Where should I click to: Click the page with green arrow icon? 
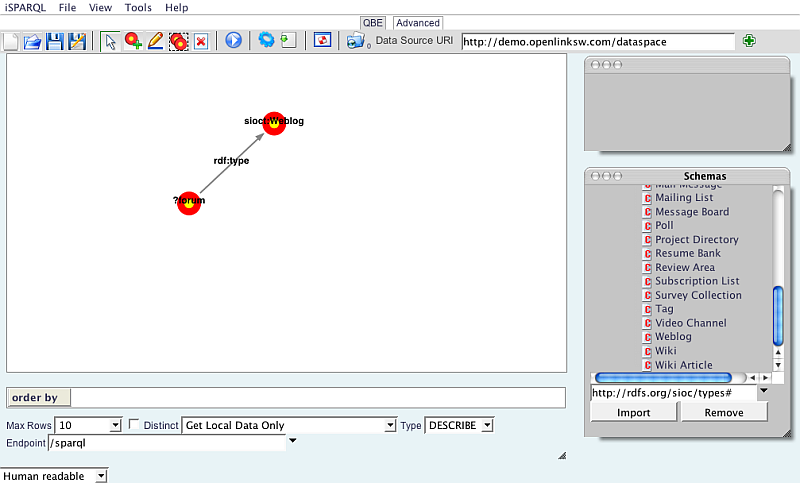tap(289, 40)
